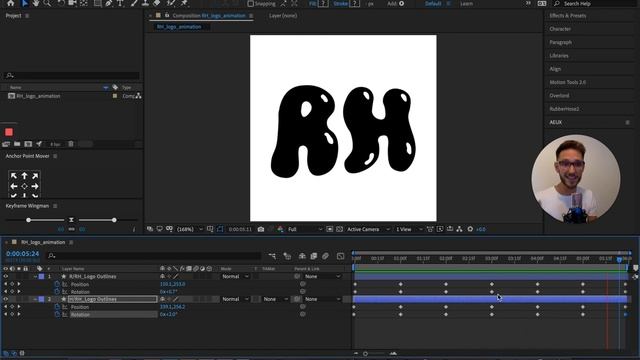This screenshot has width=640, height=360.
Task: Click Anchor Point Mover top-left arrow
Action: (x=14, y=176)
